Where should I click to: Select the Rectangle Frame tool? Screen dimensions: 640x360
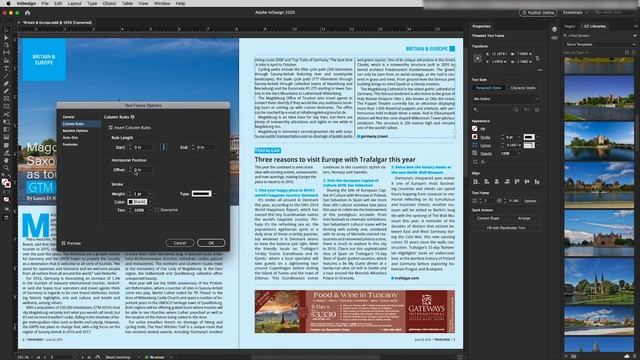coord(6,99)
